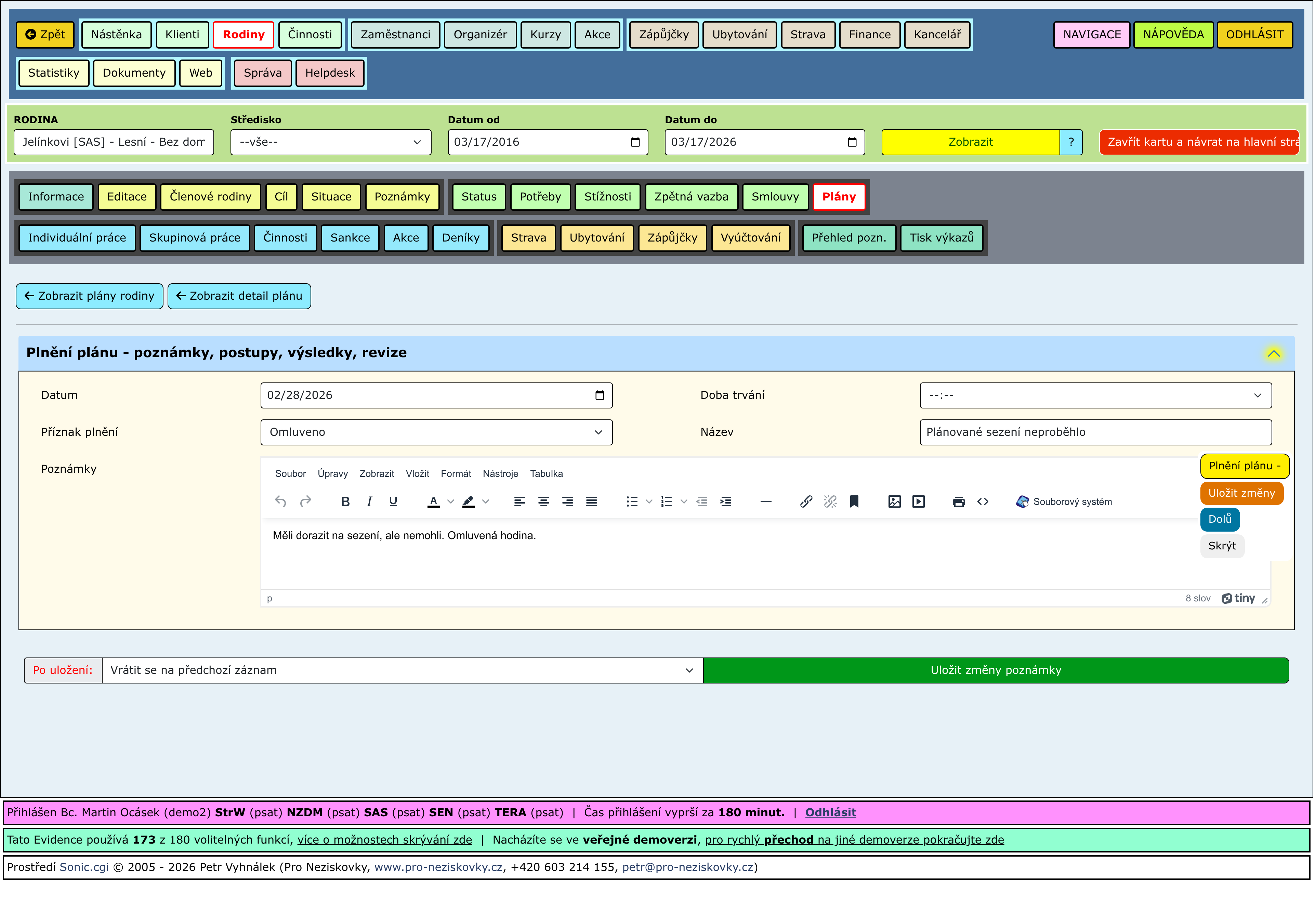1316x899 pixels.
Task: Click the center text alignment icon
Action: [543, 501]
